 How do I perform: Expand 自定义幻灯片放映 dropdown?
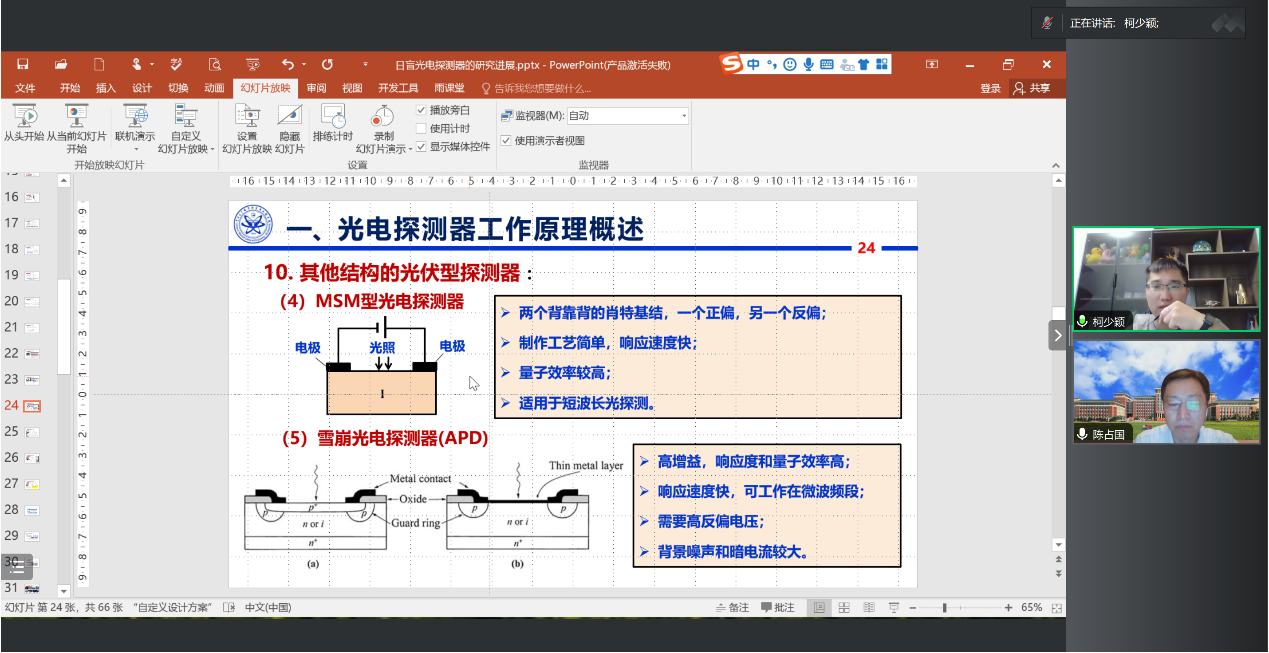point(213,149)
